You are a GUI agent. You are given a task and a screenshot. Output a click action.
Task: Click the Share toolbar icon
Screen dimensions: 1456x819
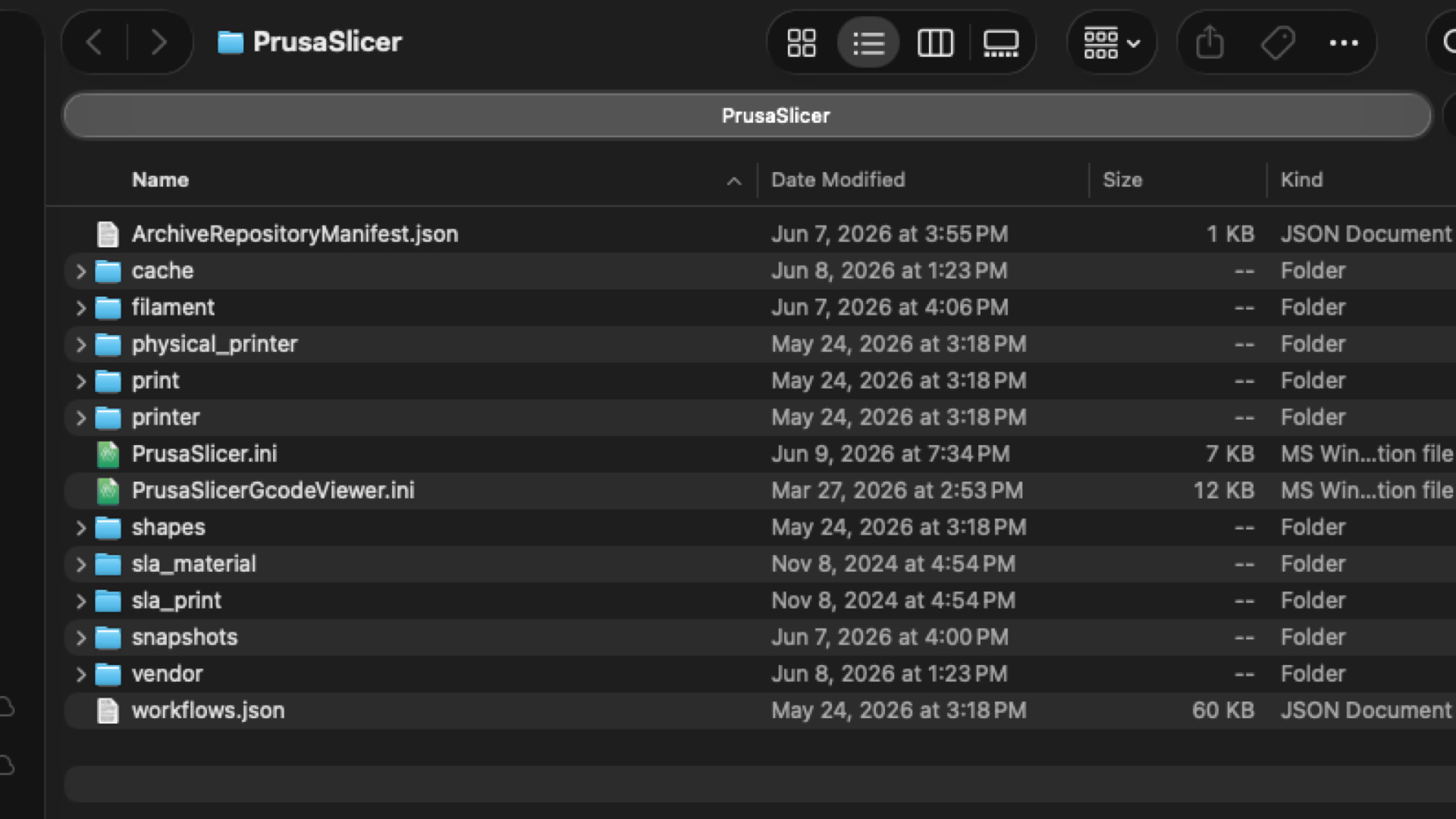tap(1210, 42)
